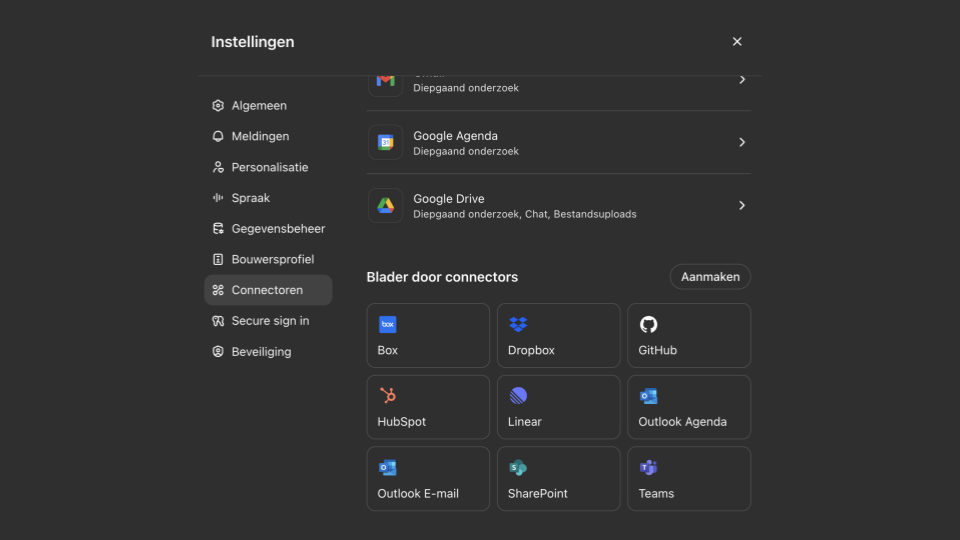
Task: Select the Box connector icon
Action: (x=388, y=325)
